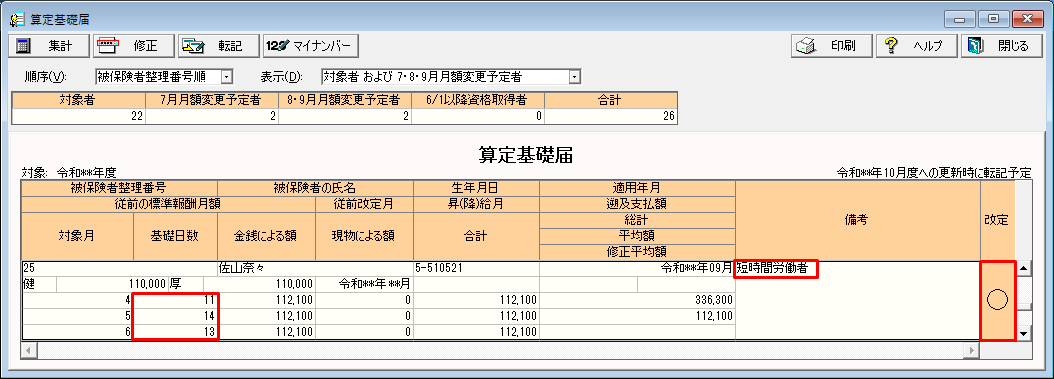Click the 修正 button label
Viewport: 1054px width, 379px height.
click(x=145, y=46)
